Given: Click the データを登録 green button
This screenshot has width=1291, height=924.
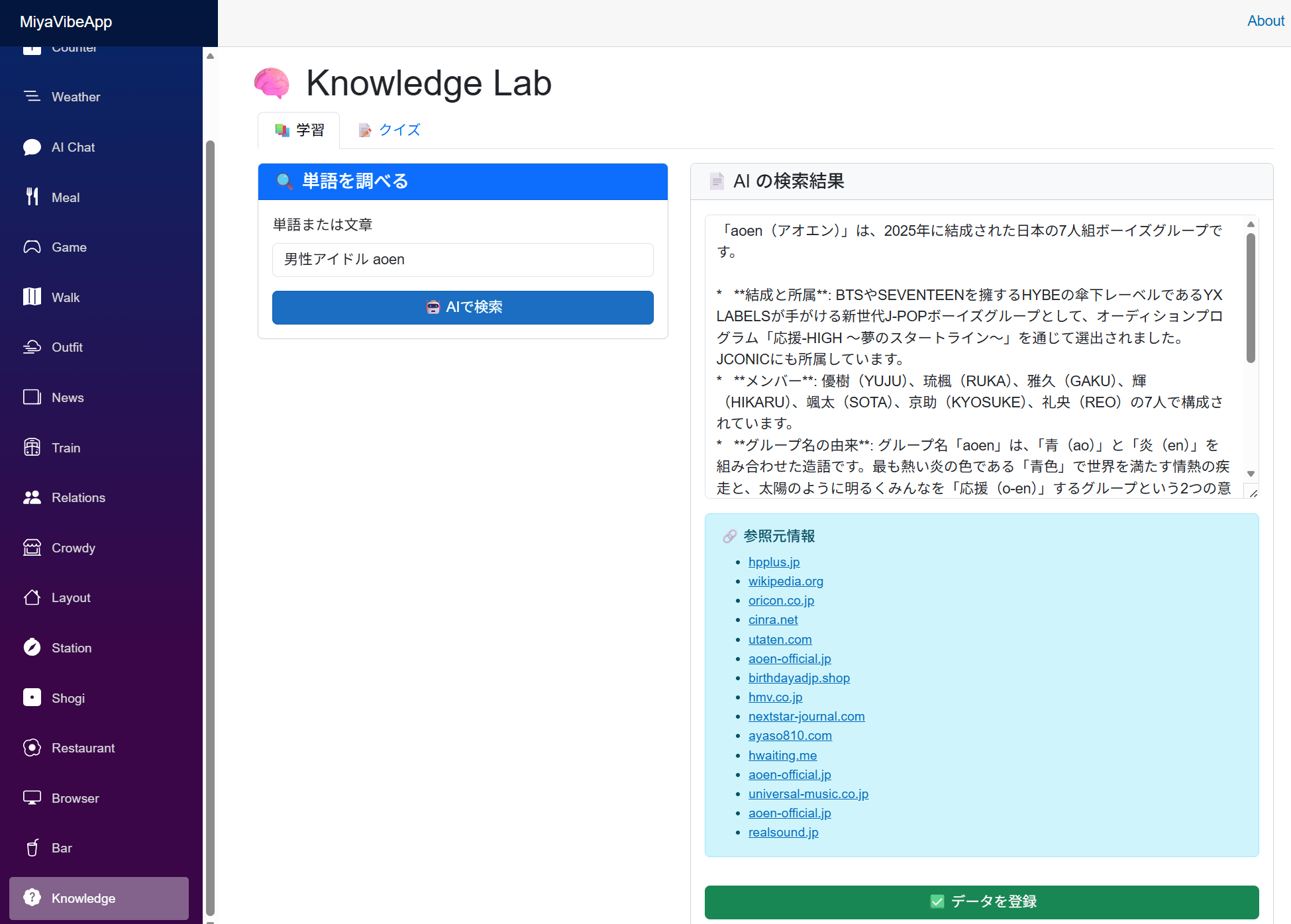Looking at the screenshot, I should pyautogui.click(x=981, y=901).
